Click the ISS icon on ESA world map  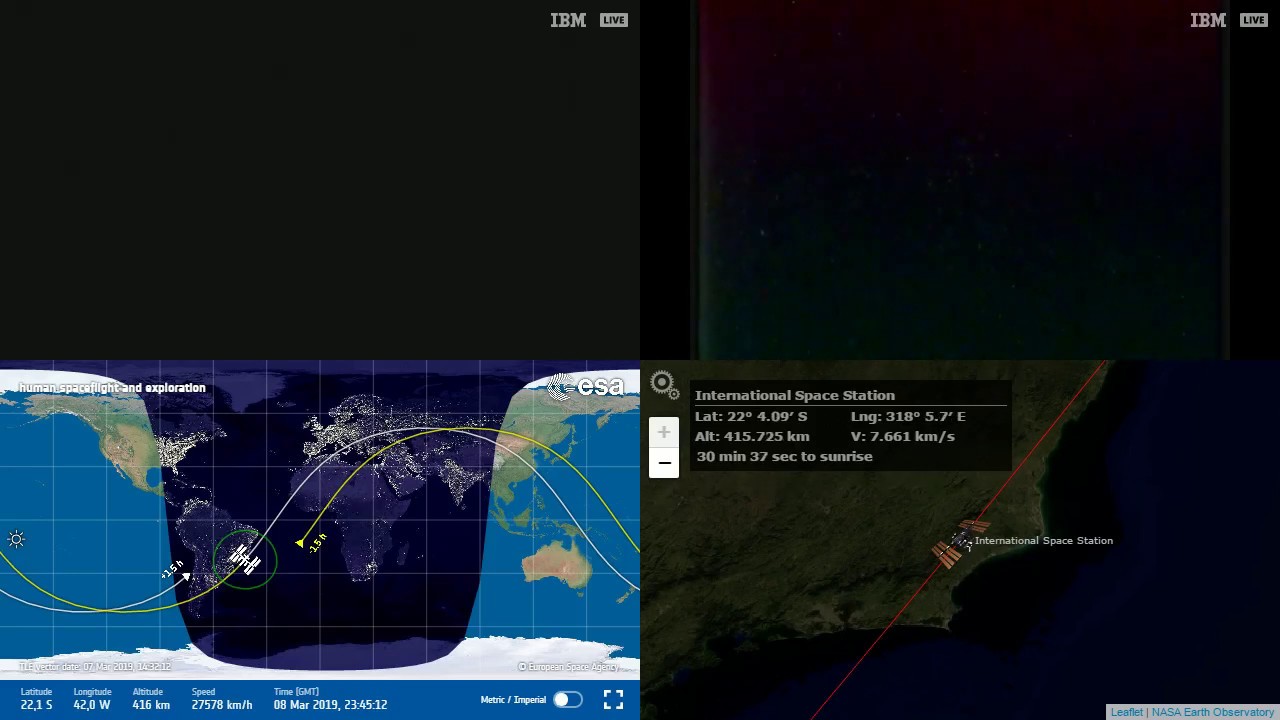(x=245, y=559)
